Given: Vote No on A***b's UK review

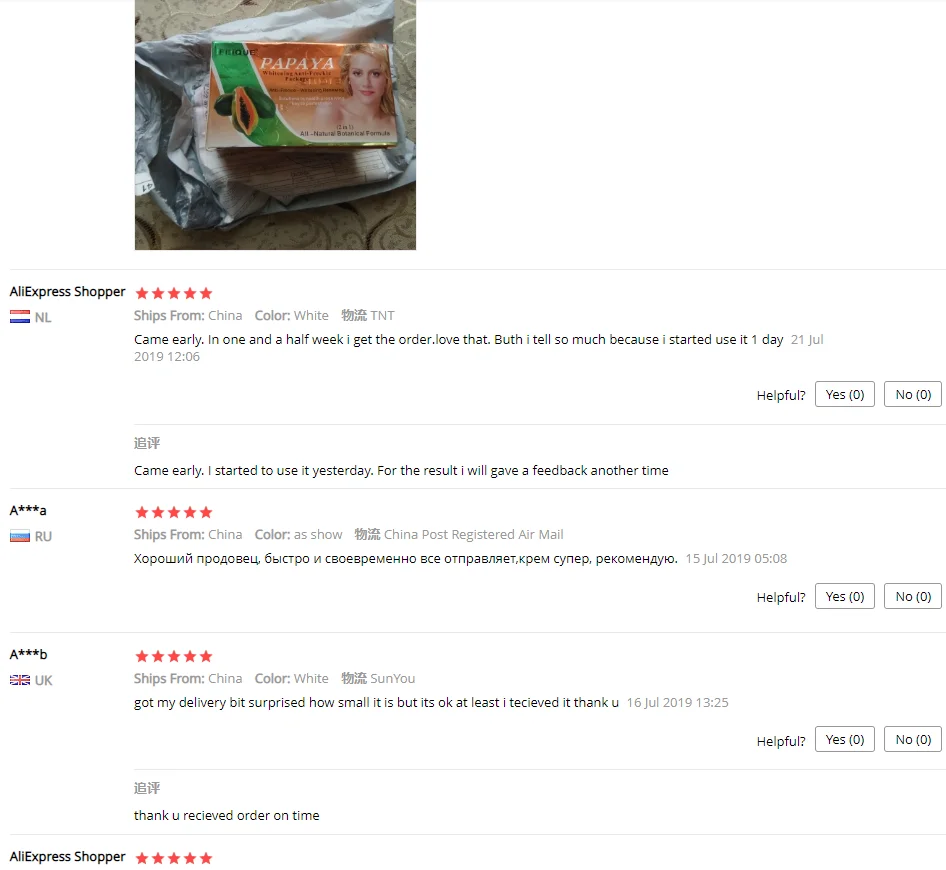Looking at the screenshot, I should tap(913, 739).
